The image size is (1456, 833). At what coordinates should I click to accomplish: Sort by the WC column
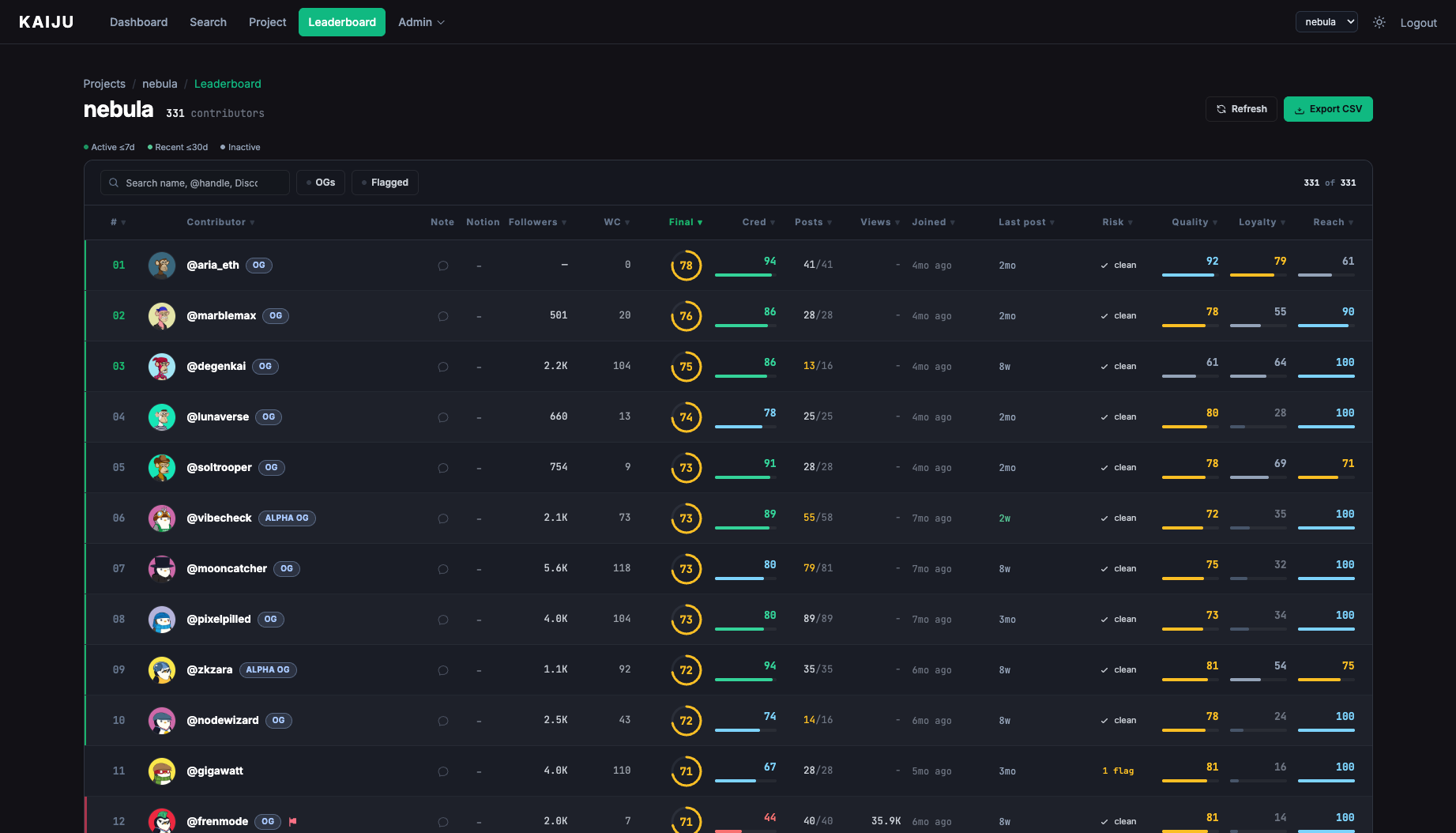(x=617, y=222)
